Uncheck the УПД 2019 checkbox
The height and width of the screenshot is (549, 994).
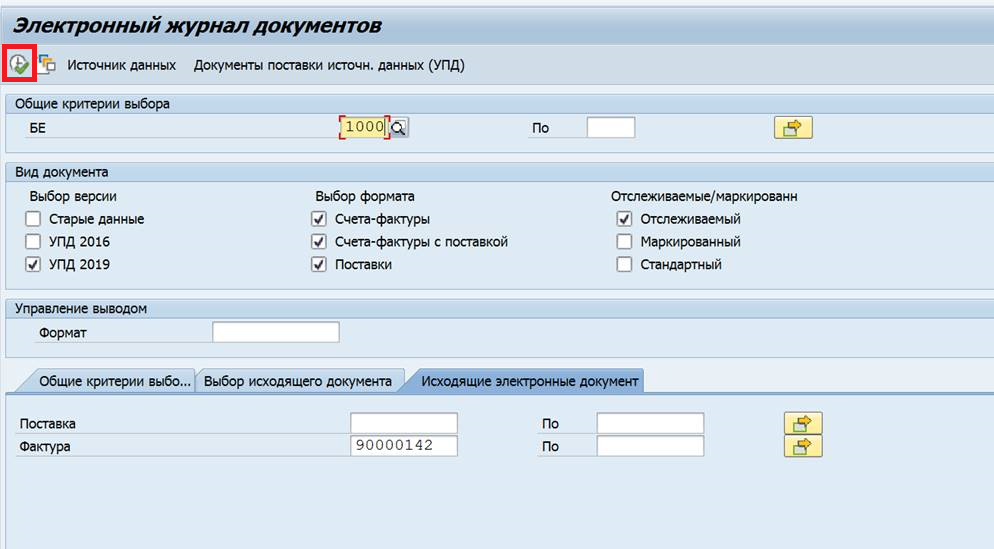[34, 265]
